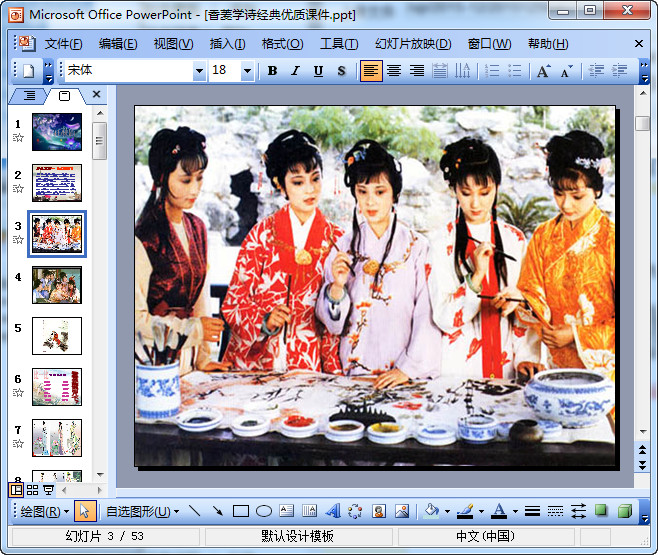Open the font name dropdown
The width and height of the screenshot is (658, 555).
[199, 70]
